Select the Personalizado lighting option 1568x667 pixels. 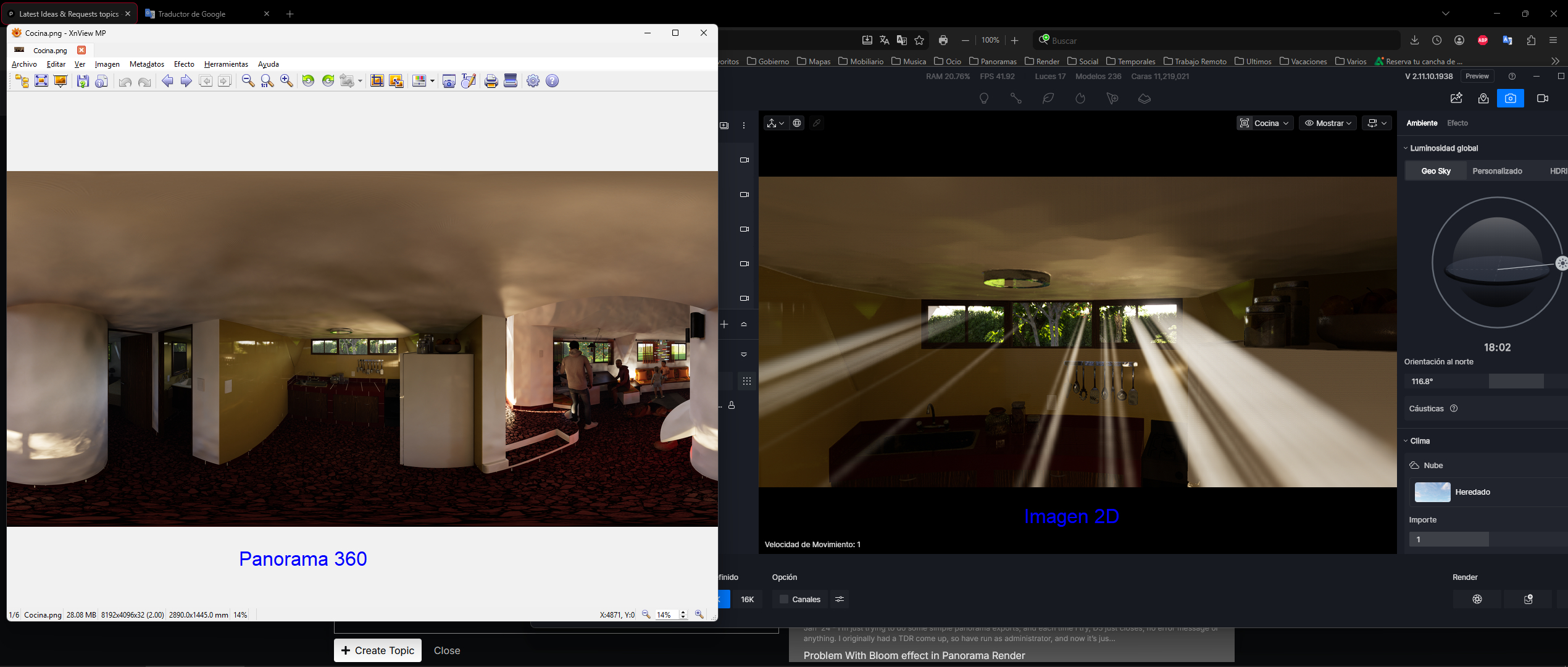pyautogui.click(x=1496, y=171)
